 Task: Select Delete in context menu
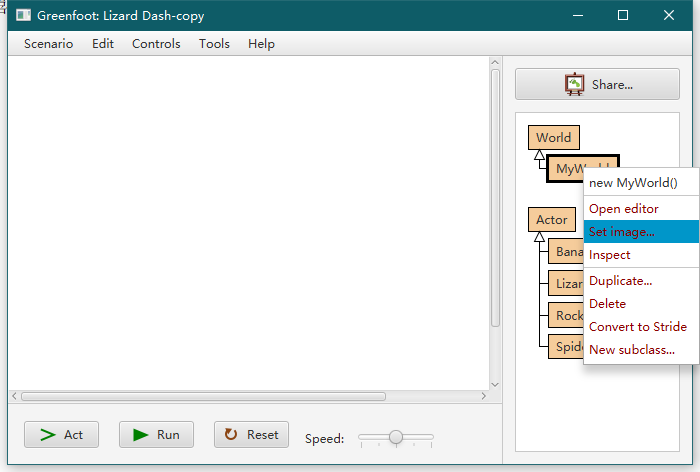click(x=641, y=304)
